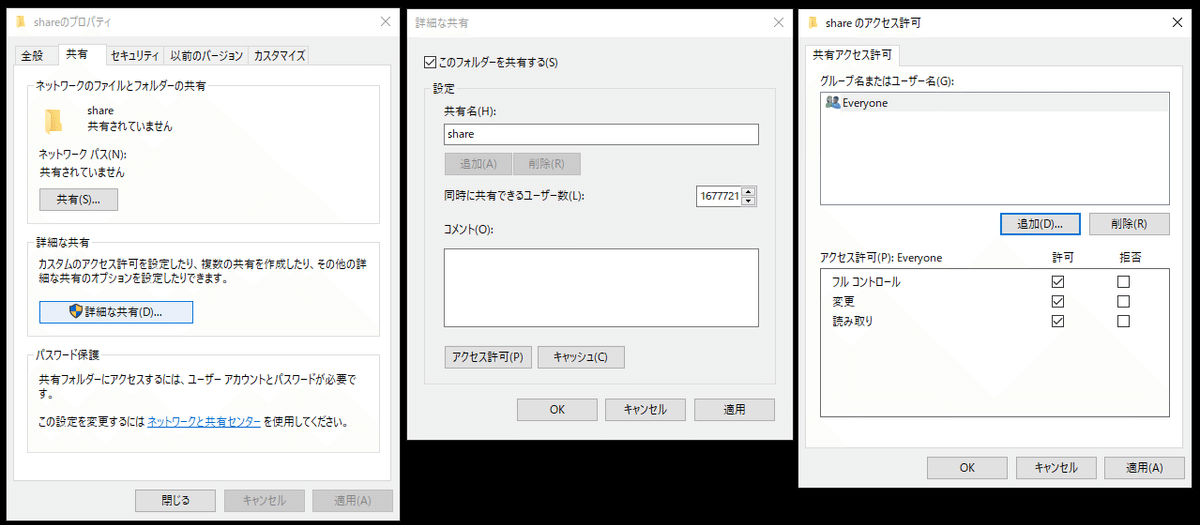Click 適用 in 詳細な共有 dialog
Screen dimensions: 1200x525
point(734,409)
